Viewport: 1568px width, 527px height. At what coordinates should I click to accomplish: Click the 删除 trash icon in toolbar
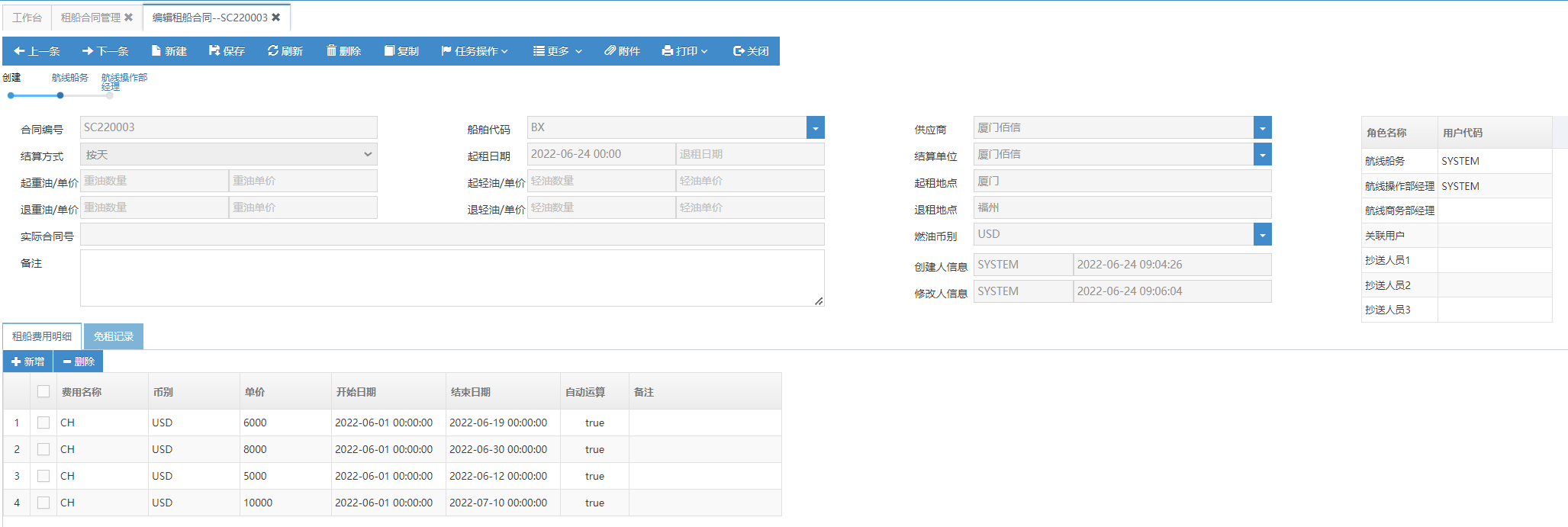tap(343, 51)
